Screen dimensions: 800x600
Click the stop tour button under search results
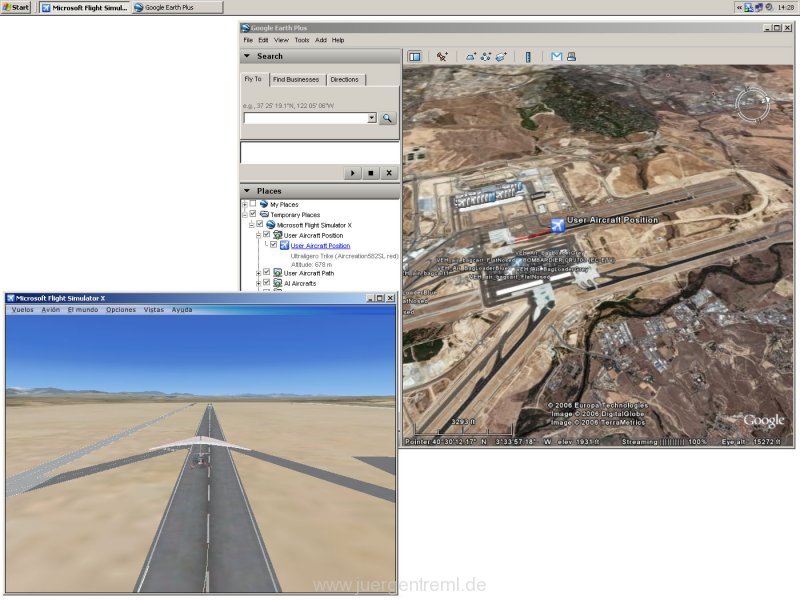pos(371,173)
